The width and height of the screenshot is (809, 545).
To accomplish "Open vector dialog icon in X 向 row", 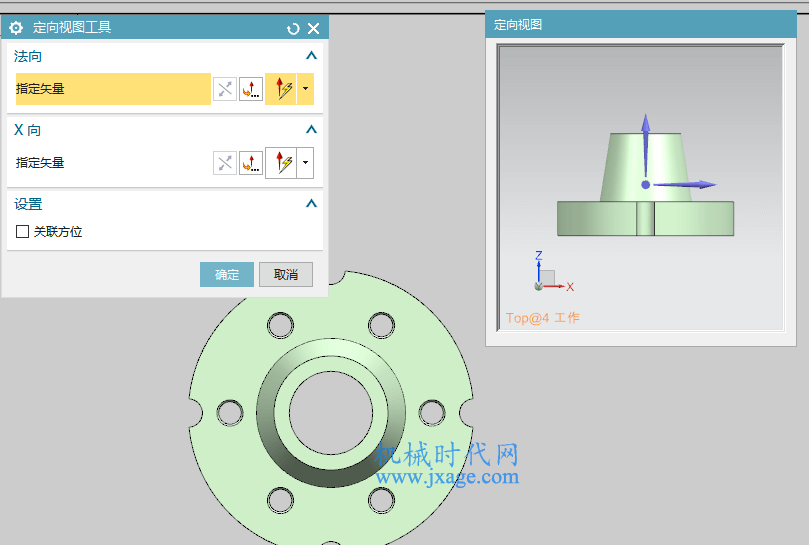I will click(251, 163).
